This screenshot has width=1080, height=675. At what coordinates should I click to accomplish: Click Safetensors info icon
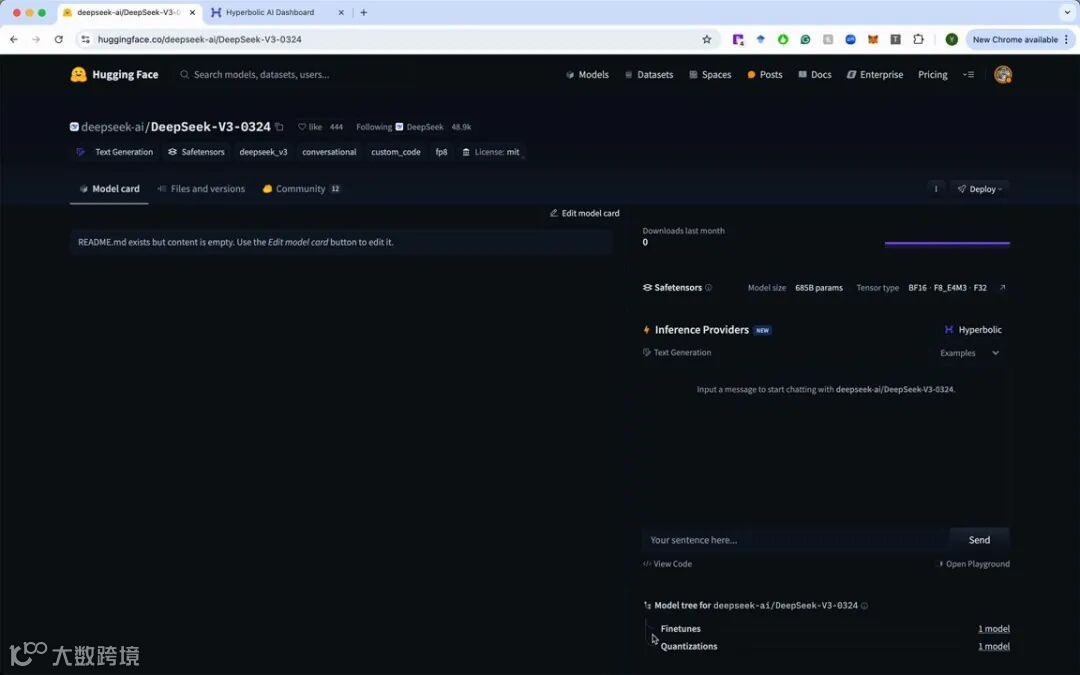click(x=709, y=288)
